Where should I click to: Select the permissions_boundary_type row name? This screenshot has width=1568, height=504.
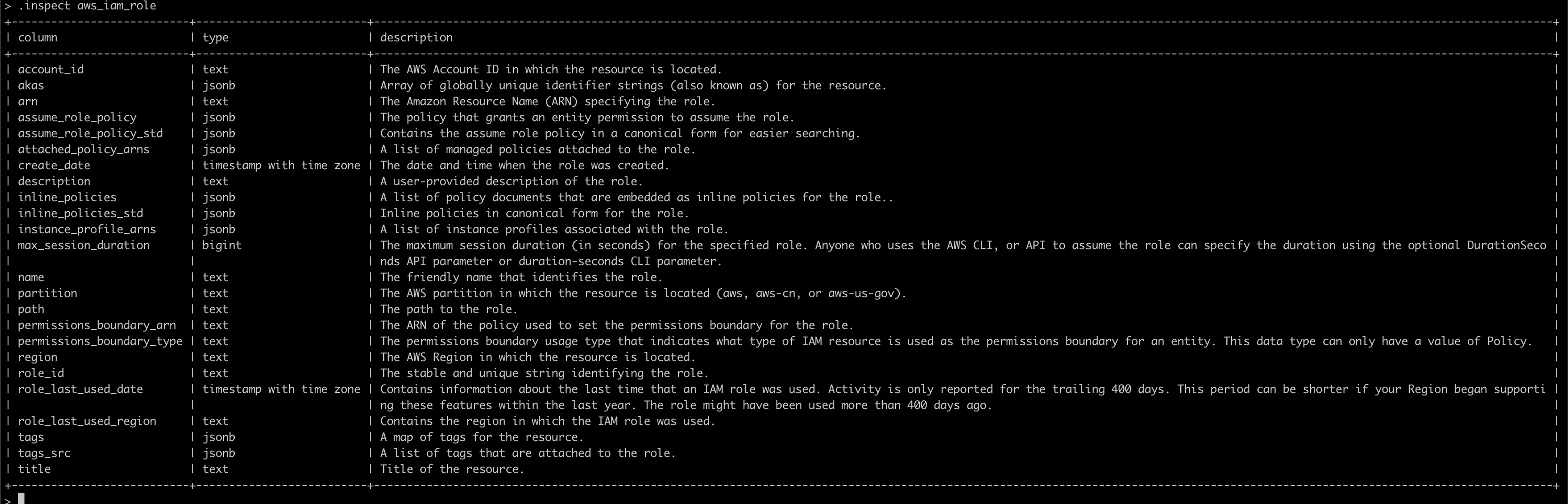(100, 342)
